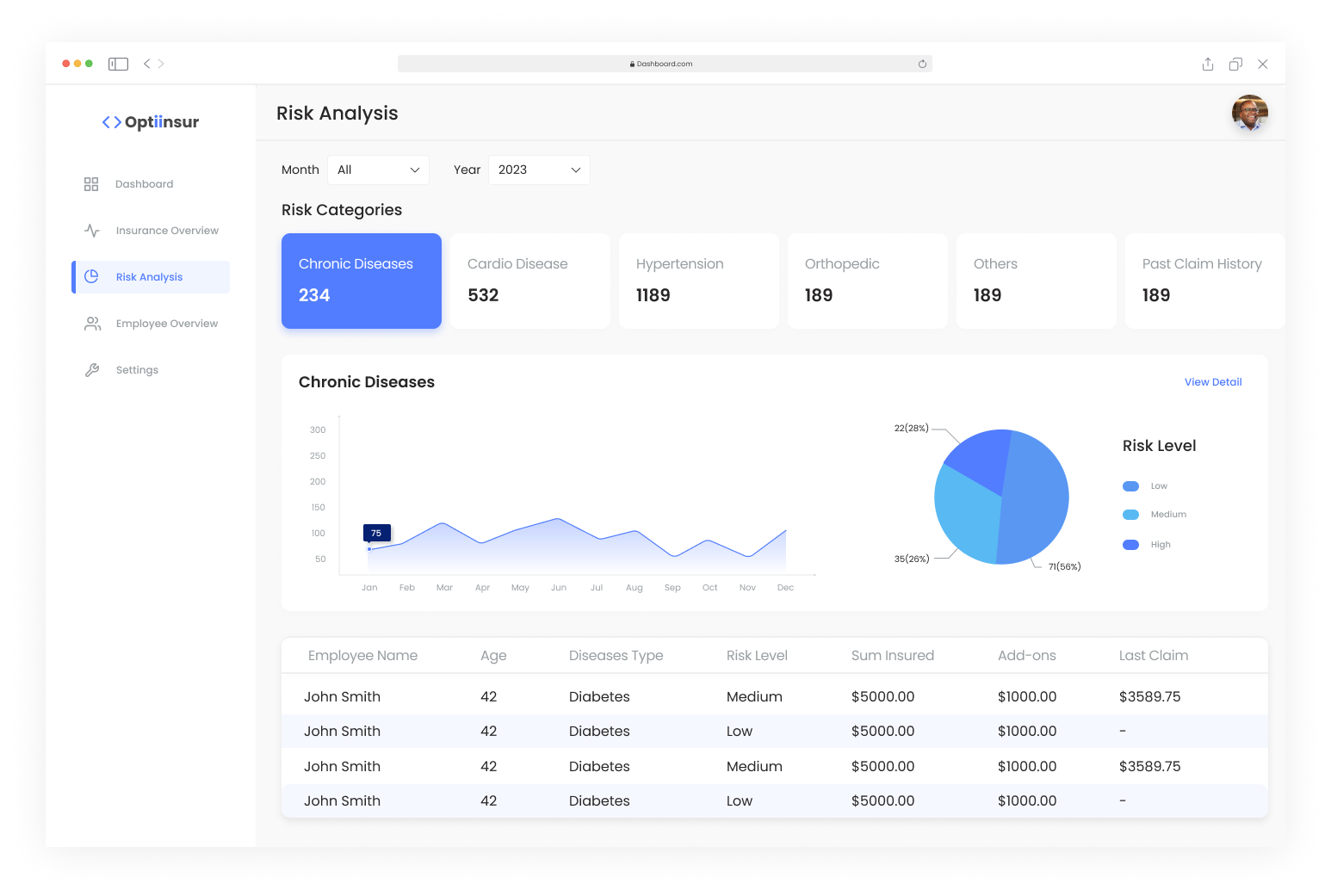Toggle the browser sidebar panel icon

[x=118, y=64]
